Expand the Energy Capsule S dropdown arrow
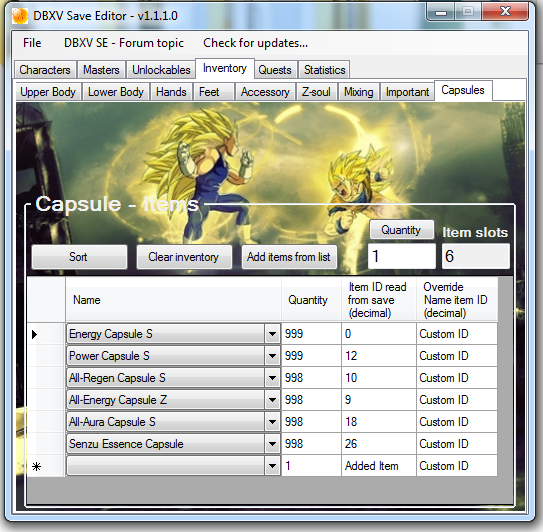 (x=273, y=334)
